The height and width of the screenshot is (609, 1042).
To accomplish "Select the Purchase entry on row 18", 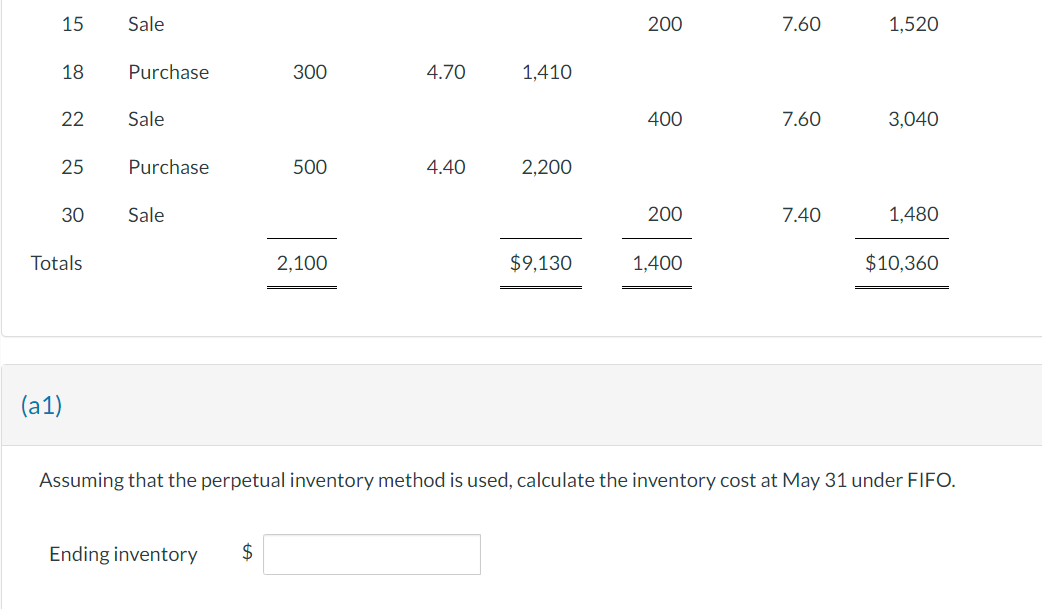I will pyautogui.click(x=168, y=71).
